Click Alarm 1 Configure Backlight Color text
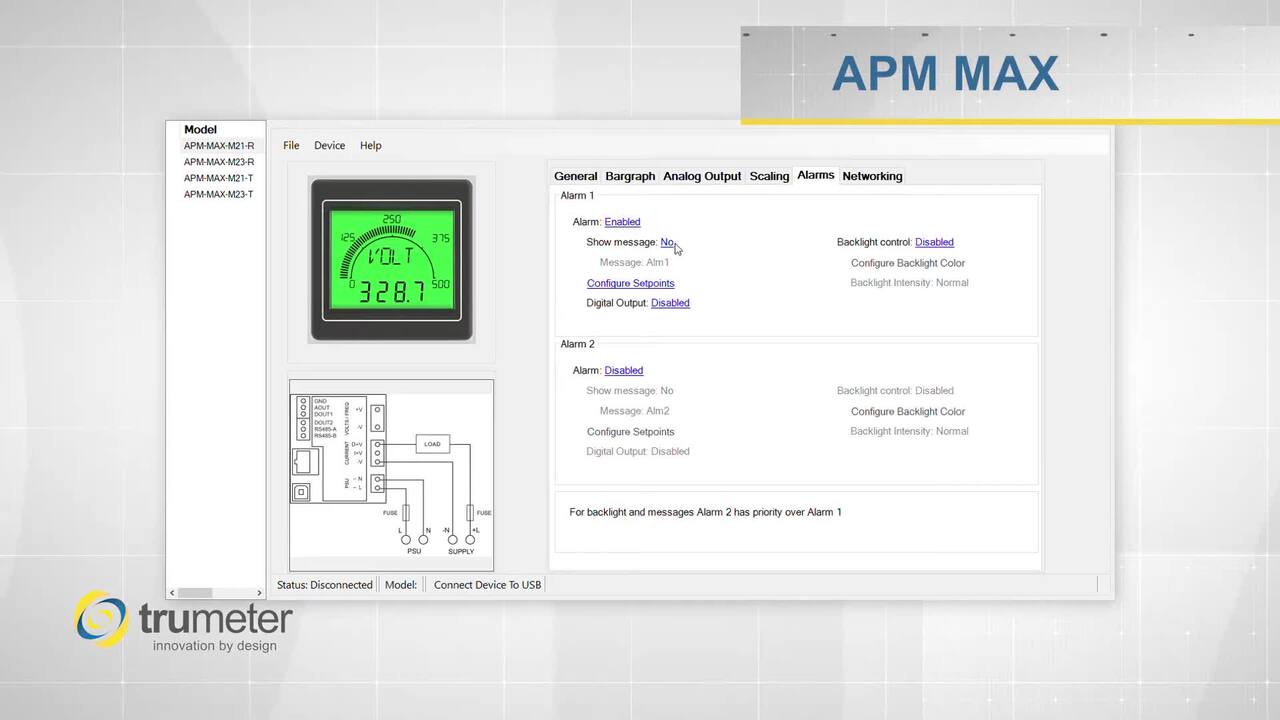The width and height of the screenshot is (1280, 720). point(908,263)
